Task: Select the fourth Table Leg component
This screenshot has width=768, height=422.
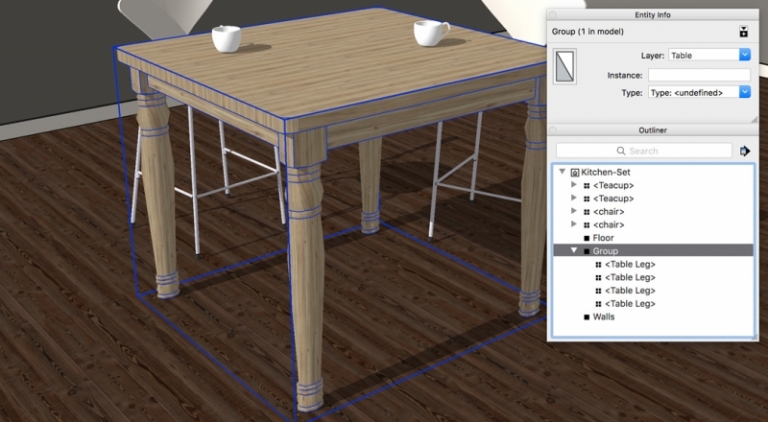Action: click(630, 304)
